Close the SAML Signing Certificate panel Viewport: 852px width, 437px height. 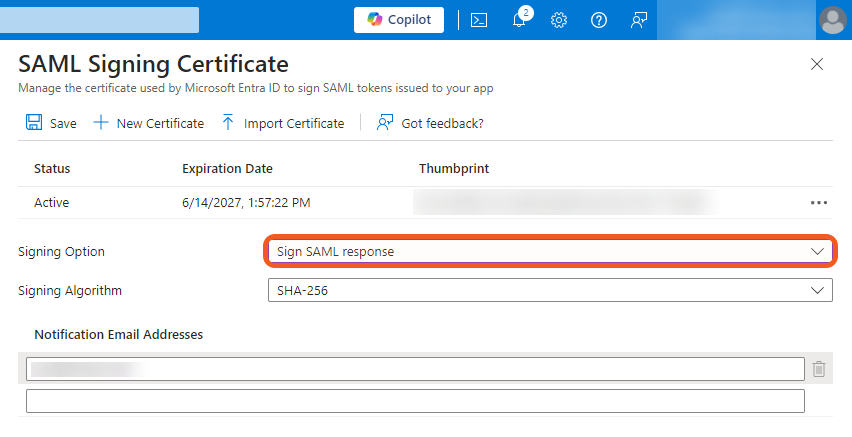click(x=817, y=64)
